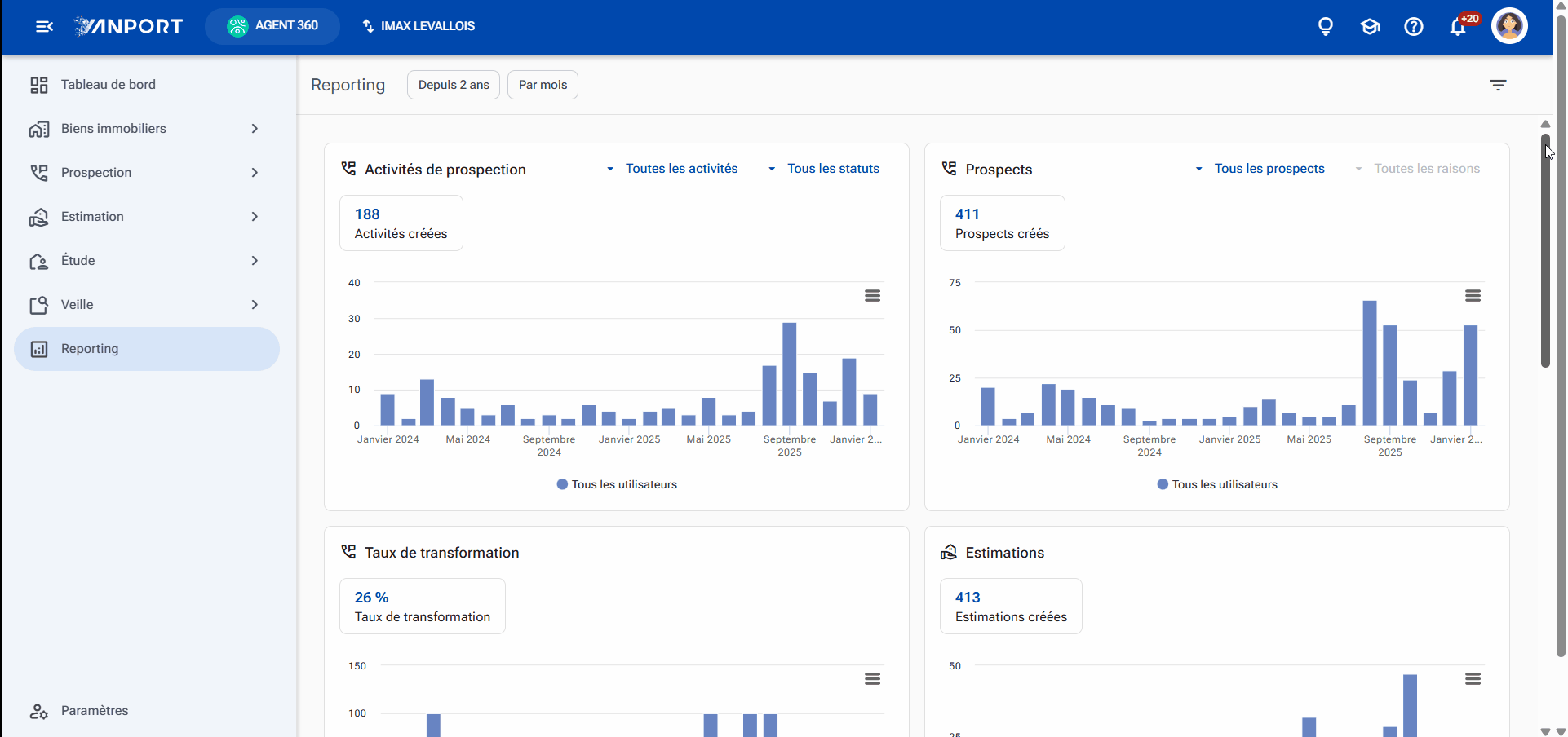Image resolution: width=1568 pixels, height=737 pixels.
Task: Open the Toutes les activités dropdown
Action: point(672,169)
